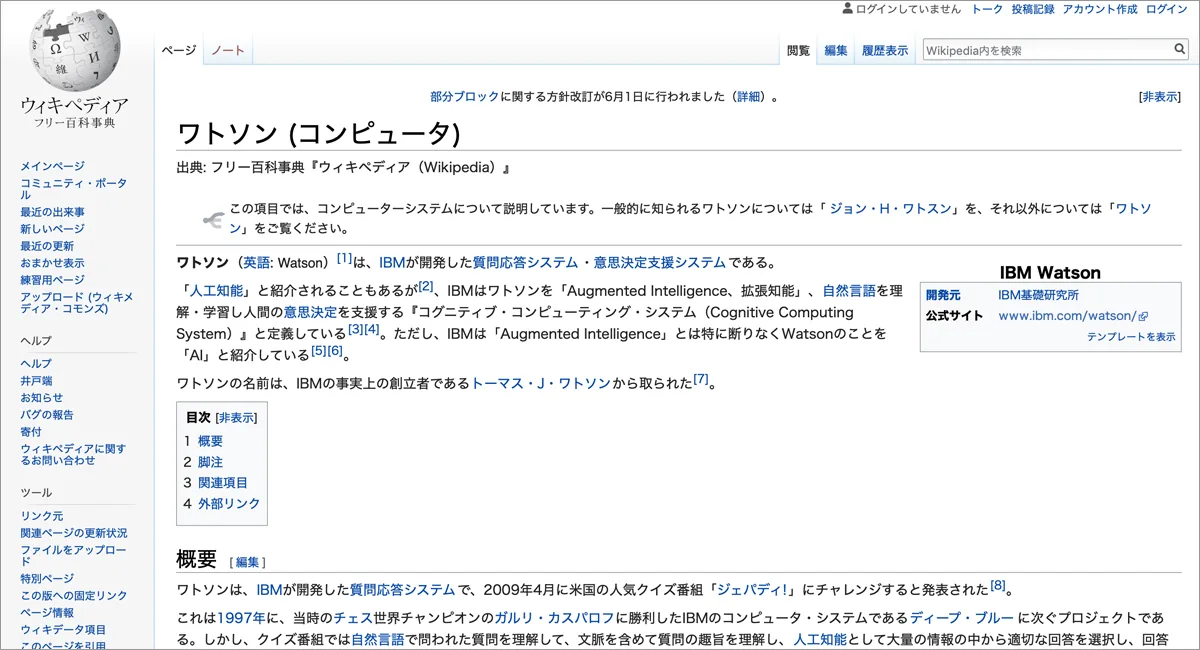Viewport: 1200px width, 650px height.
Task: Open 英語 link before Watson
Action: pyautogui.click(x=256, y=263)
